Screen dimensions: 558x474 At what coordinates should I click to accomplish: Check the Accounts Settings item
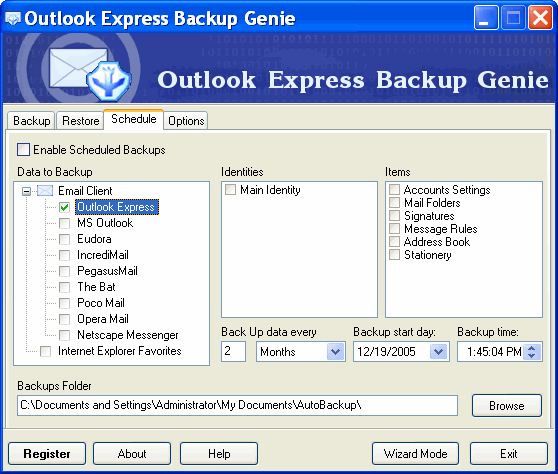(x=394, y=189)
